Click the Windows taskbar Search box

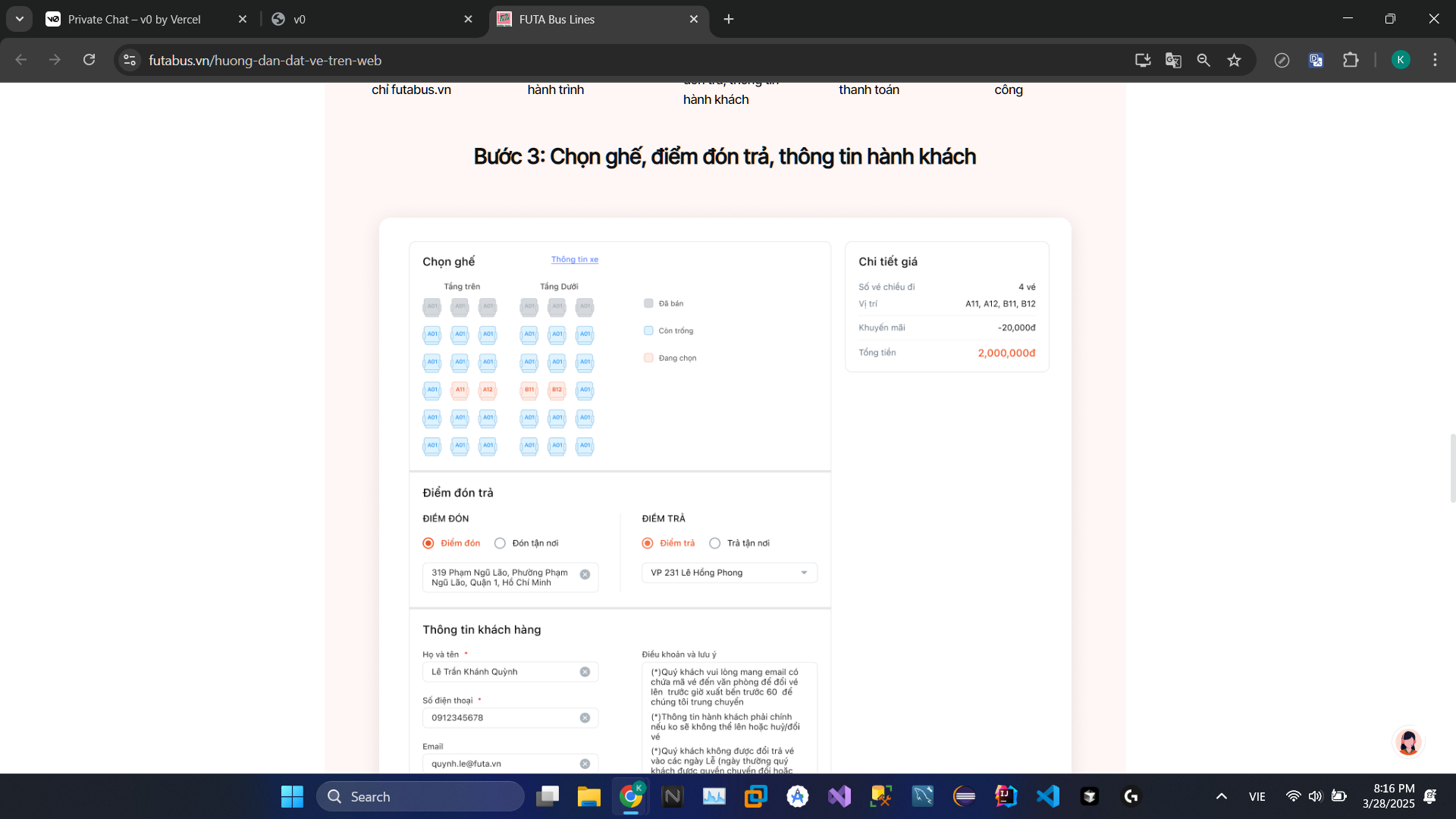(x=421, y=796)
